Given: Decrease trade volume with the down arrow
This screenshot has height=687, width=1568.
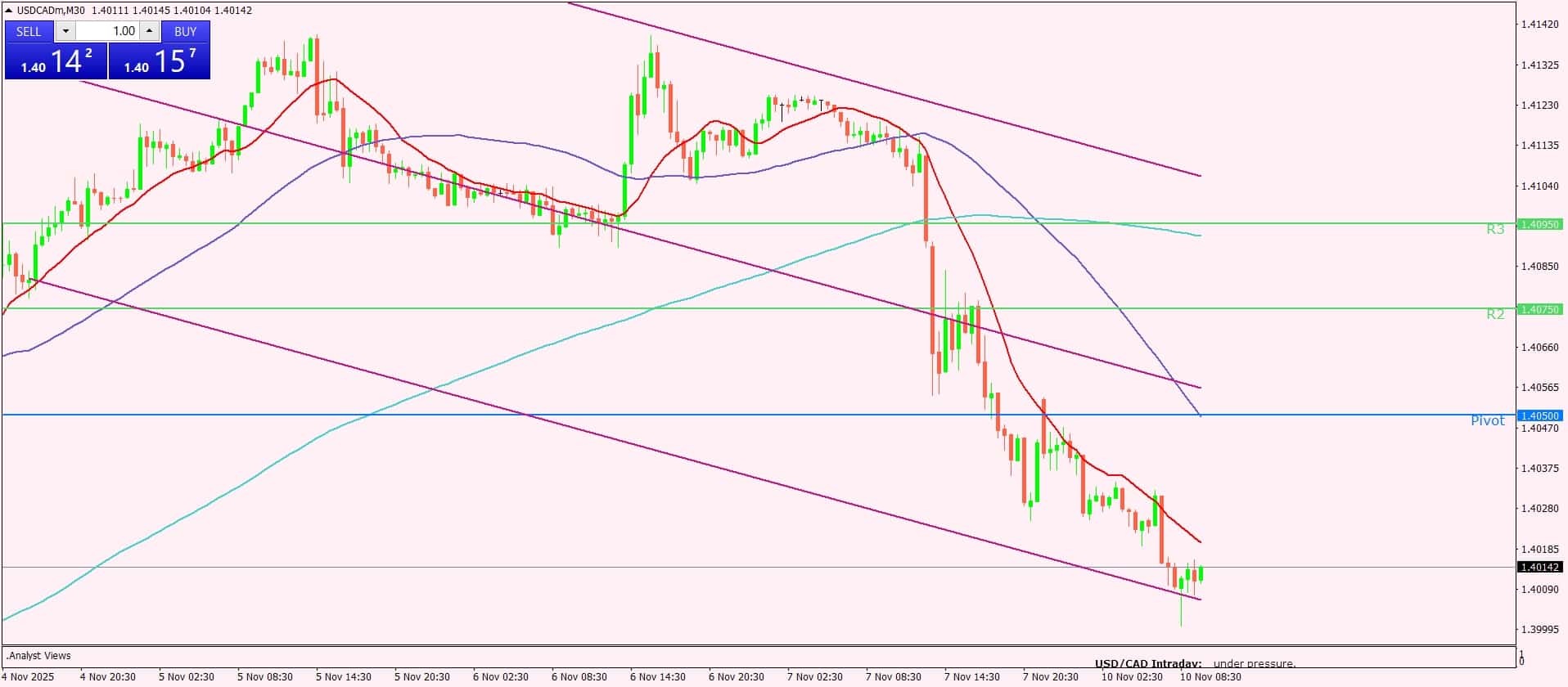Looking at the screenshot, I should tap(65, 31).
